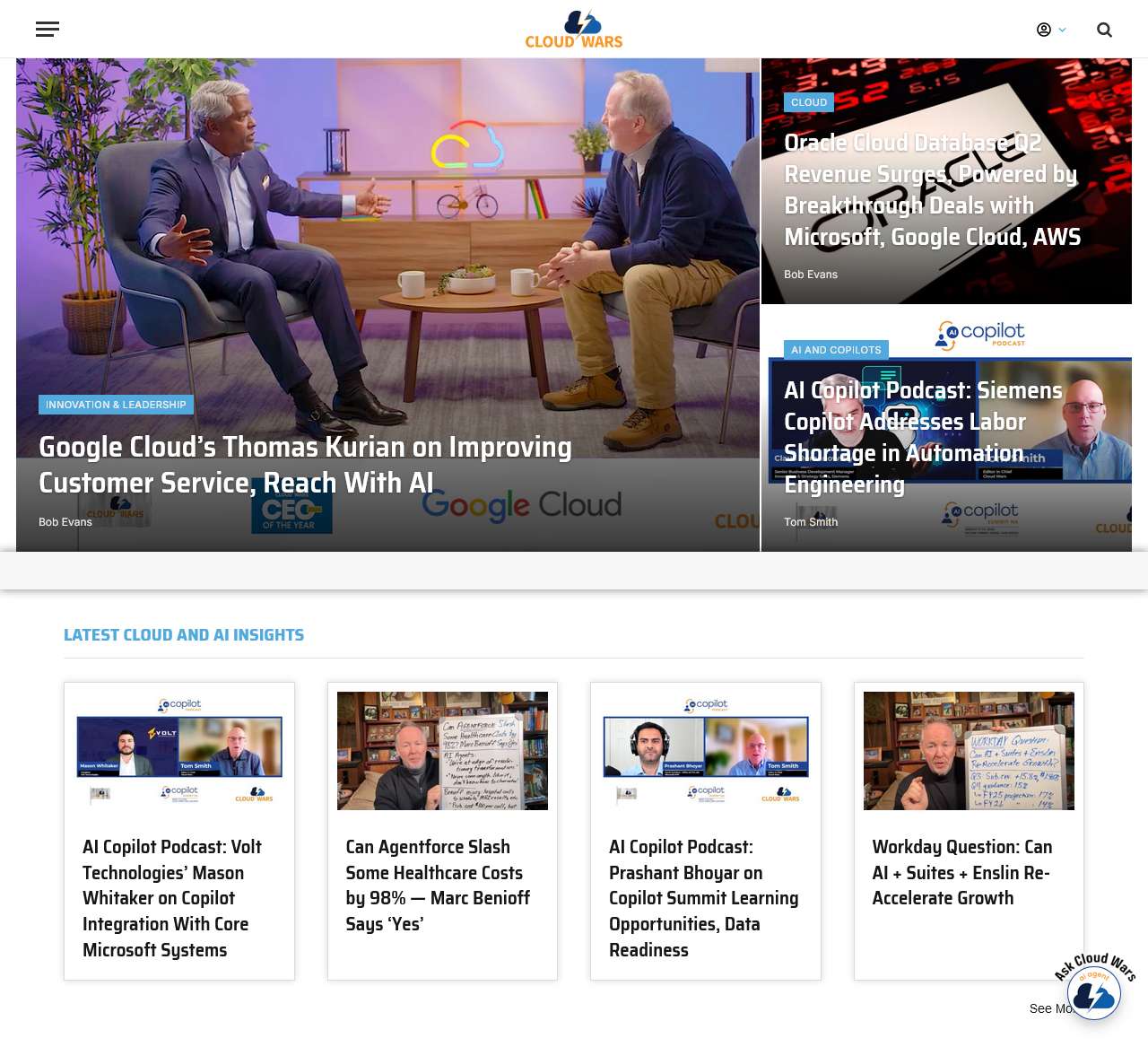Open the hamburger navigation menu

(48, 30)
